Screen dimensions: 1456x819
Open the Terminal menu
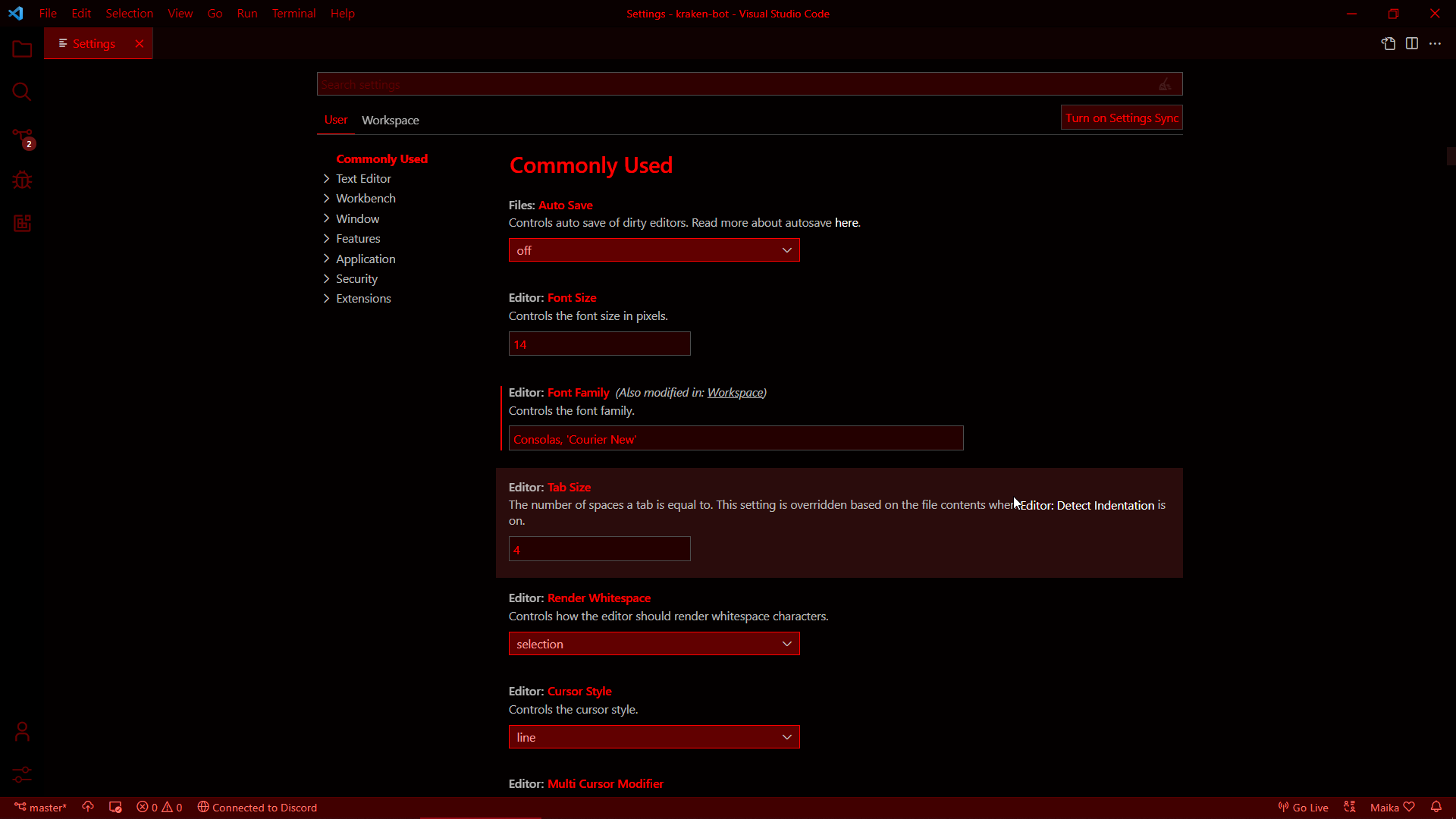(293, 14)
